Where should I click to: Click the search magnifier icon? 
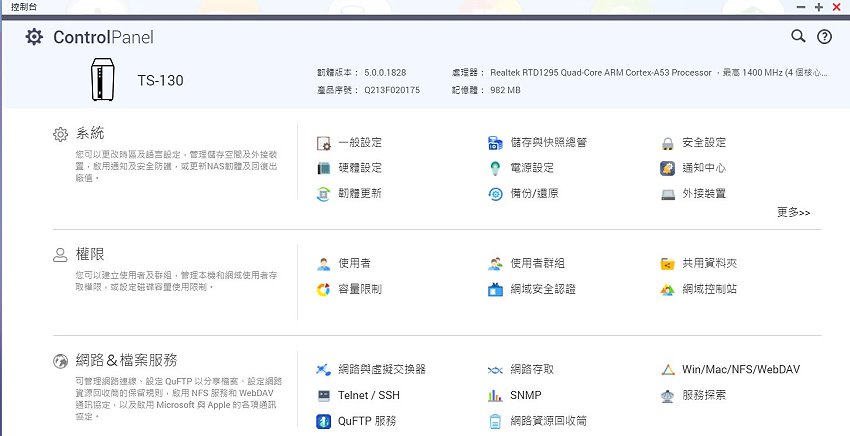798,36
